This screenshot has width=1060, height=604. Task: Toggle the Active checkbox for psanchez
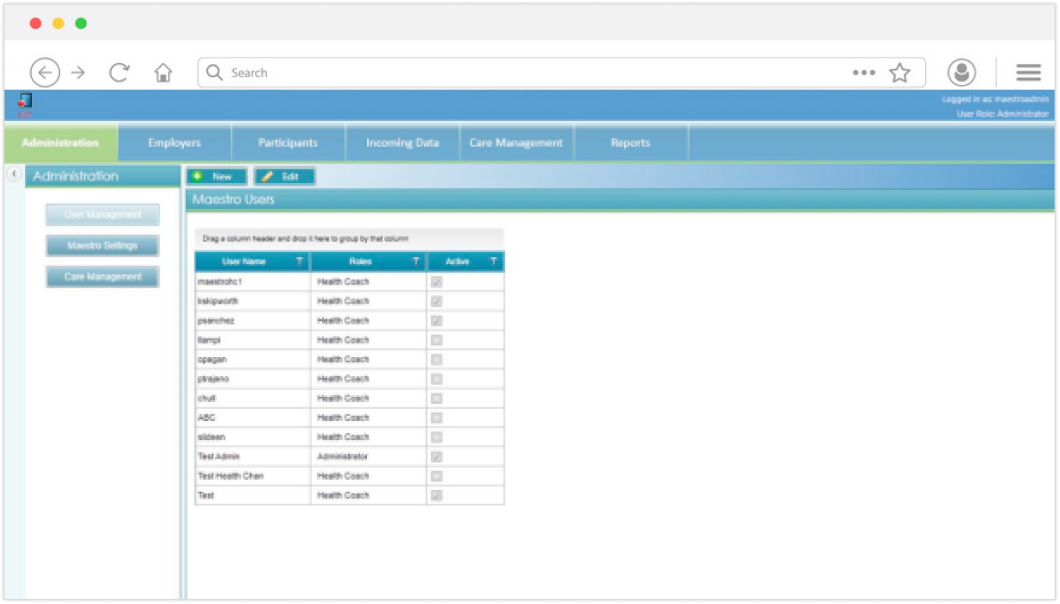click(x=437, y=321)
